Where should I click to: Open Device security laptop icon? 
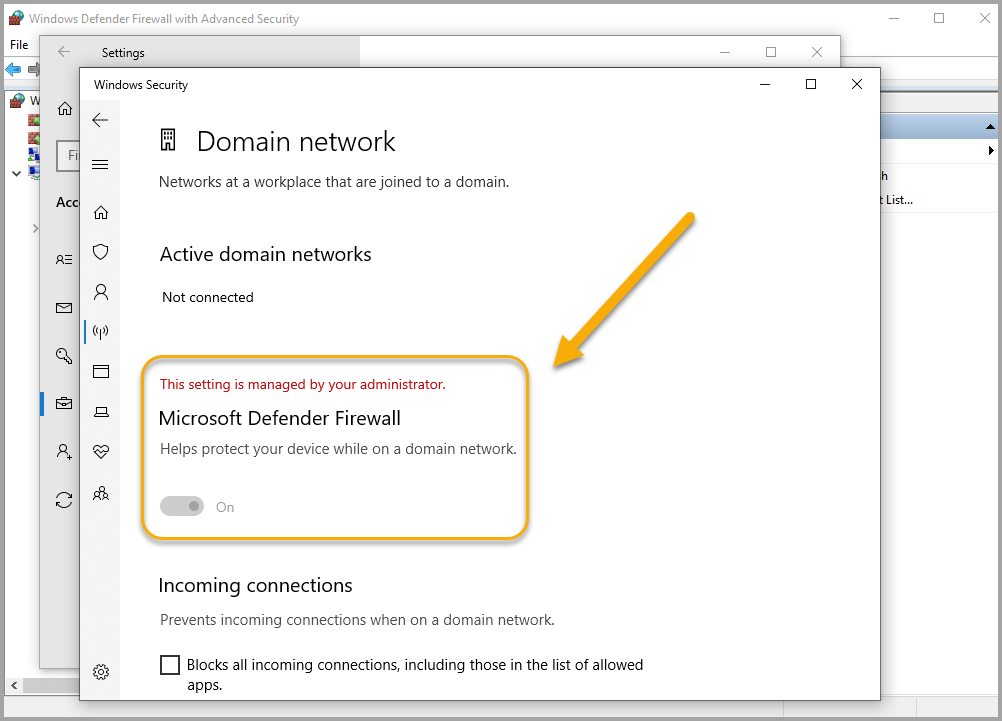tap(100, 412)
